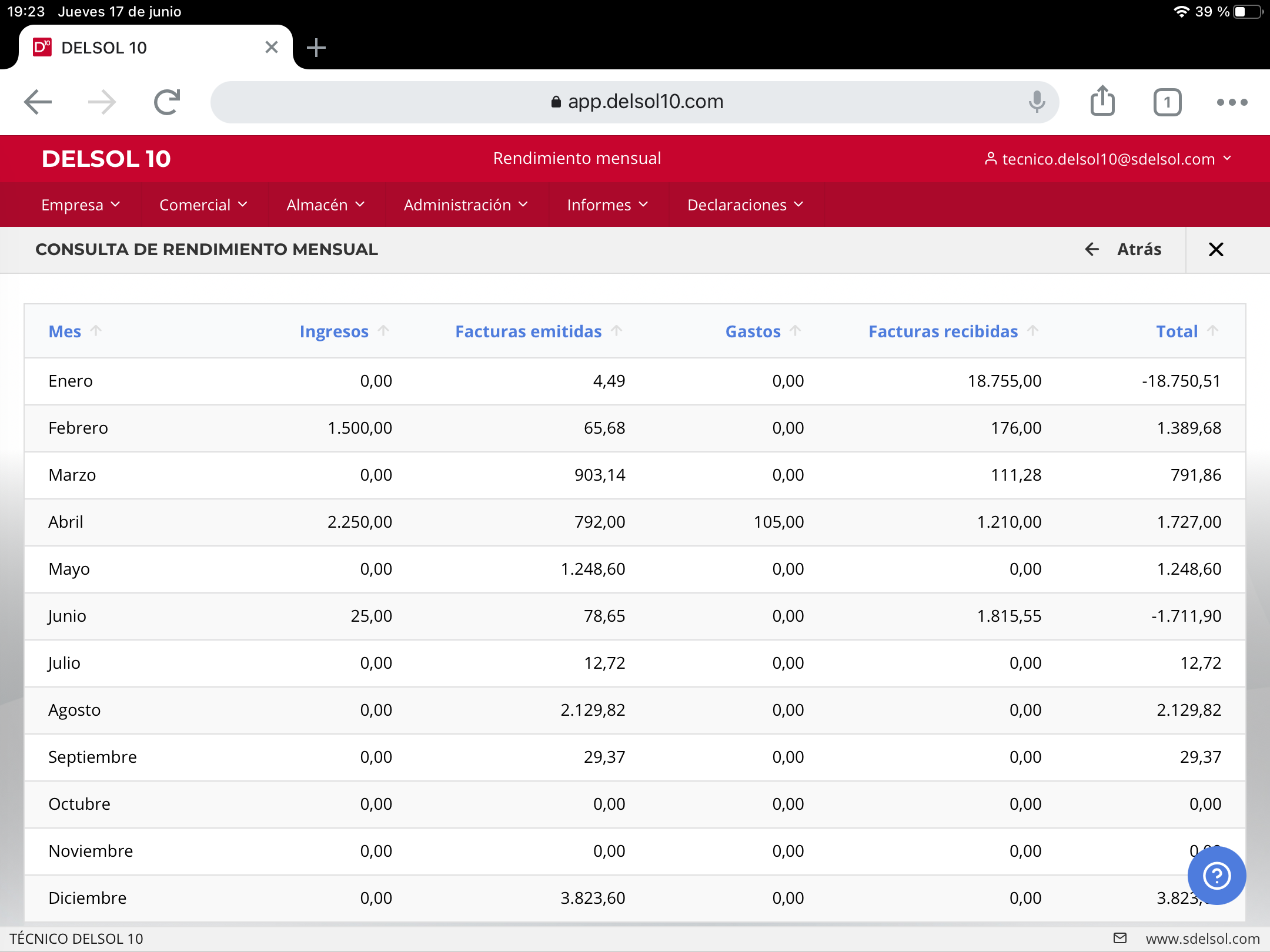The image size is (1270, 952).
Task: Expand the Administración dropdown menu
Action: tap(466, 205)
